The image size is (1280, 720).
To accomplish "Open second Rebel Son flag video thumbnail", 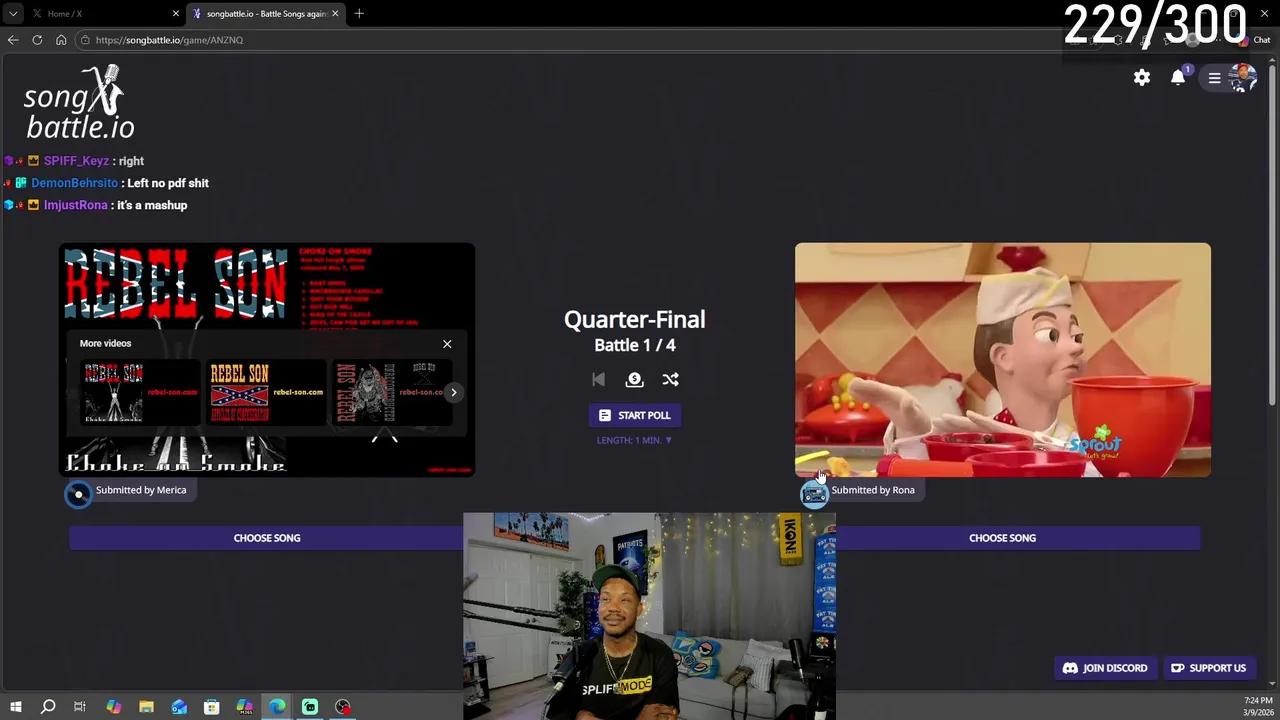I will coord(266,392).
